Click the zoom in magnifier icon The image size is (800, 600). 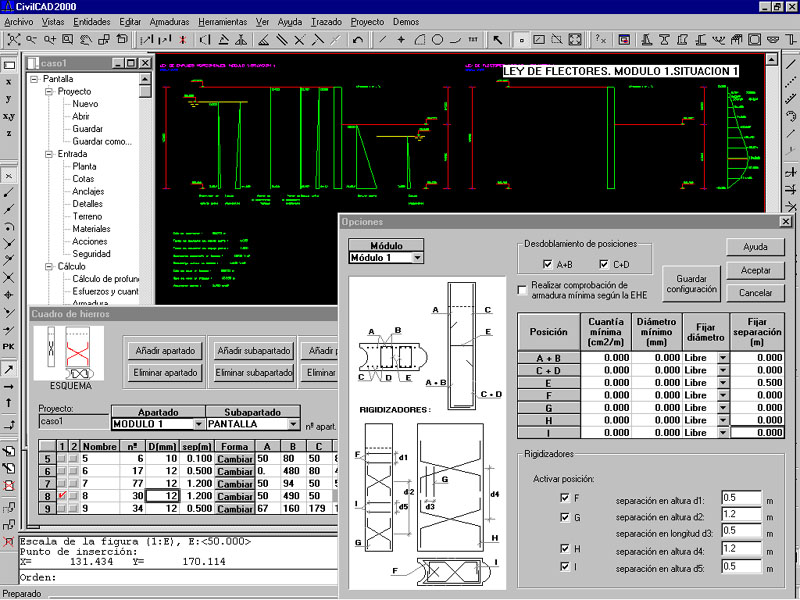pos(49,40)
